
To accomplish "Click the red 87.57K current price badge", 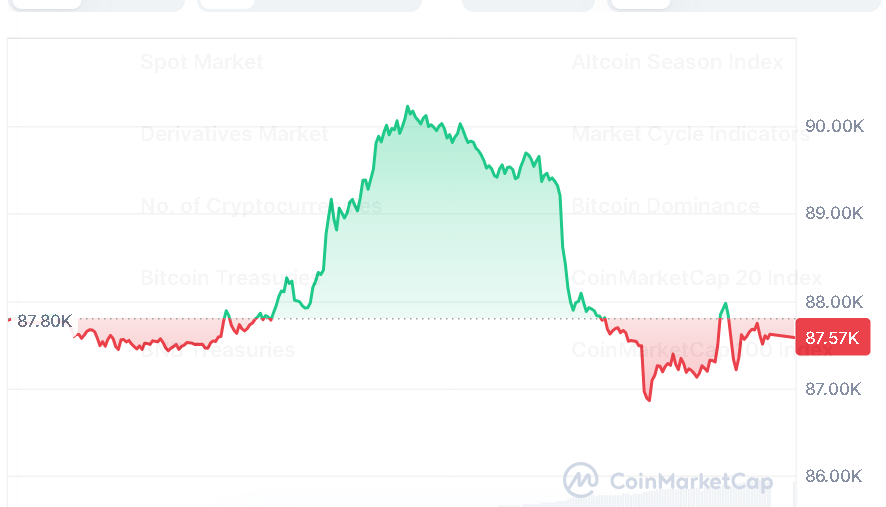I will [833, 338].
